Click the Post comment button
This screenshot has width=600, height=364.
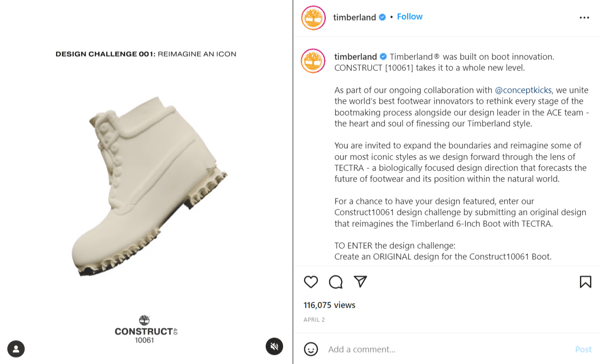[583, 349]
